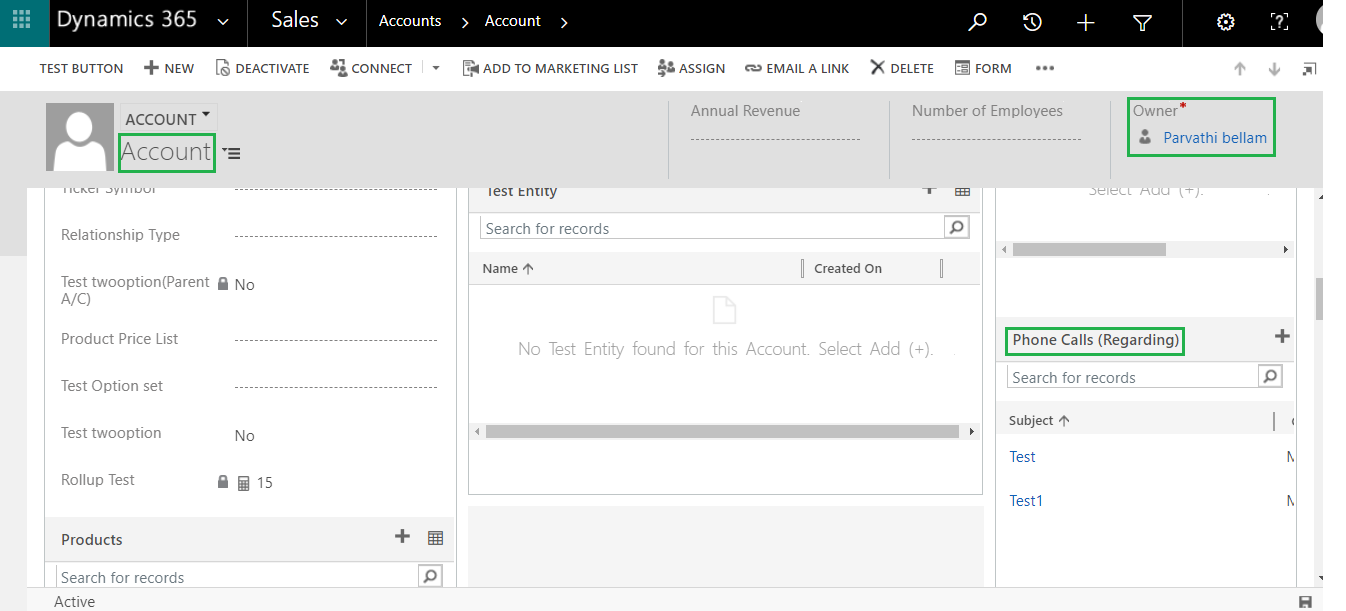Expand the CONNECT dropdown arrow
The image size is (1346, 611).
click(x=436, y=68)
